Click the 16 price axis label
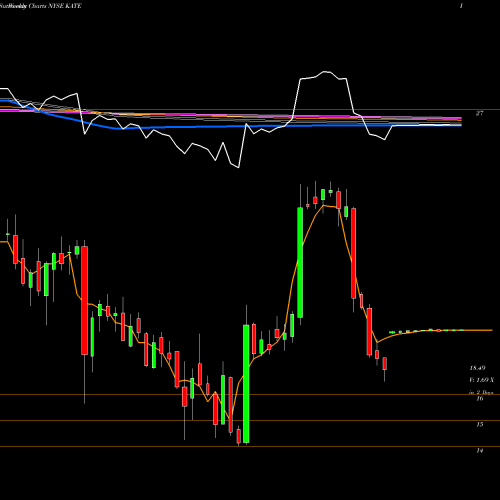The height and width of the screenshot is (500, 500). [x=480, y=399]
